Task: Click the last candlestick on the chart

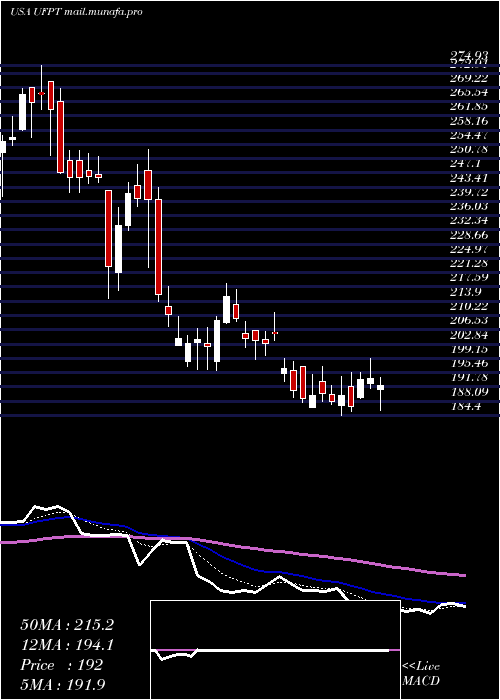Action: pyautogui.click(x=380, y=394)
